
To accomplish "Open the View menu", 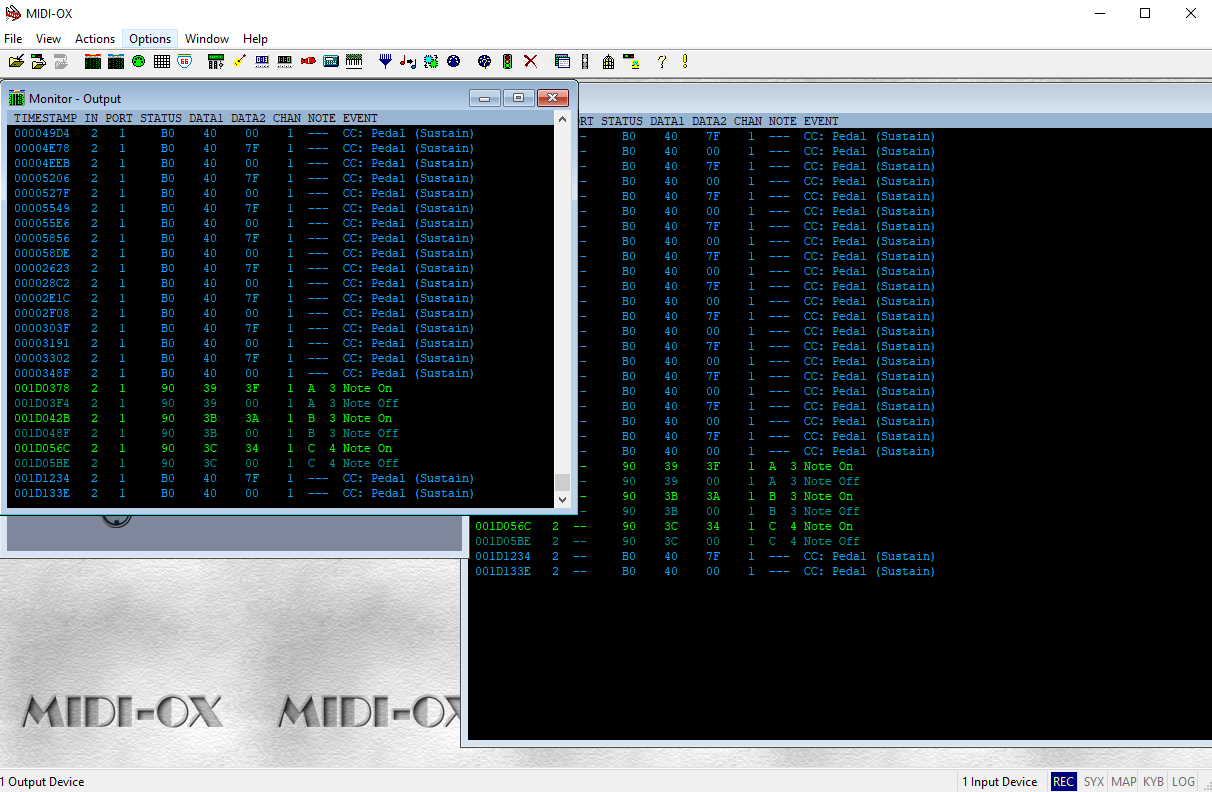I will tap(48, 39).
